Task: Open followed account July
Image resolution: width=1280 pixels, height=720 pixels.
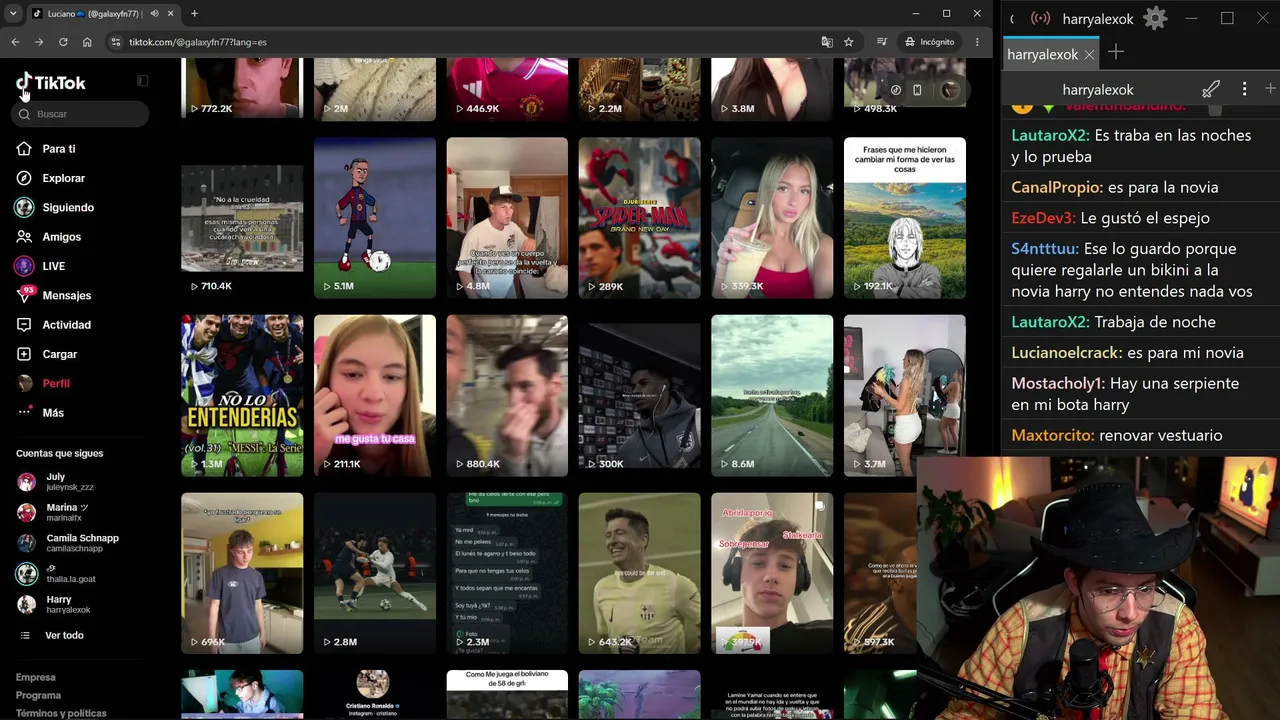Action: click(x=70, y=482)
